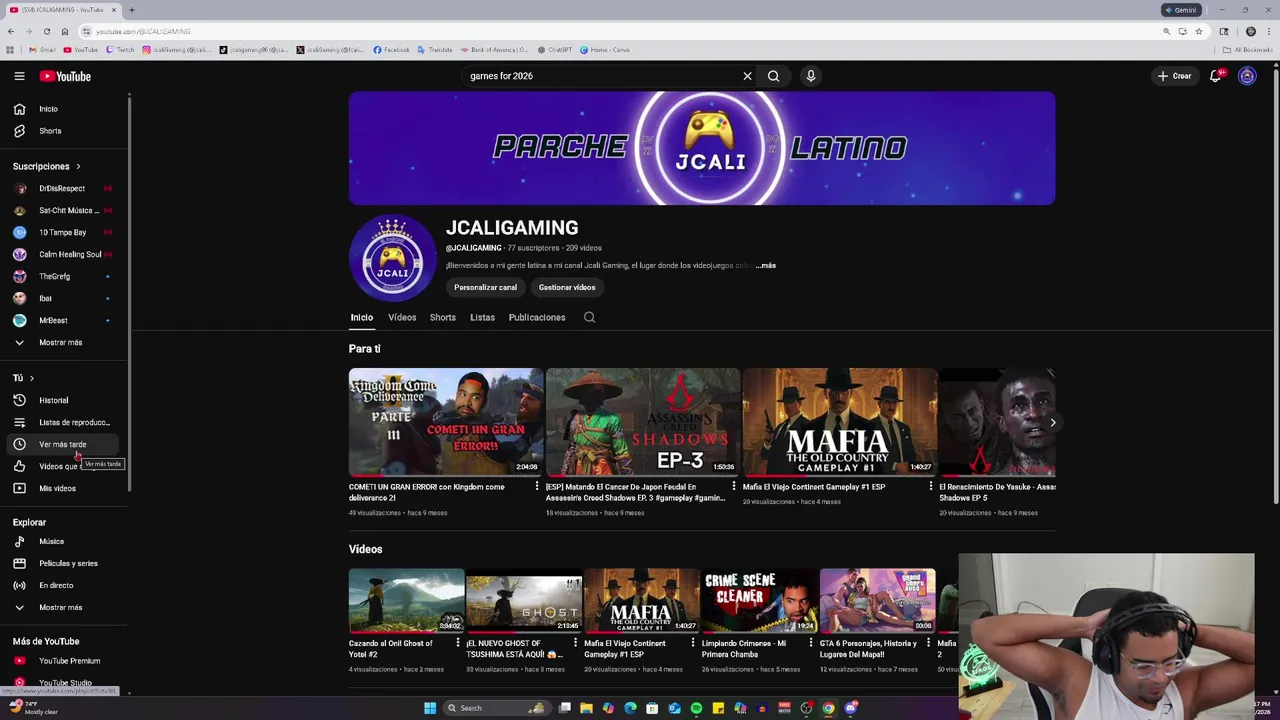
Task: Bookmark this page with star icon
Action: (x=1198, y=31)
